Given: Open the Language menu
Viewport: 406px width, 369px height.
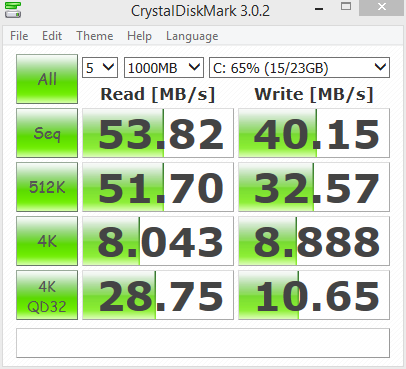Looking at the screenshot, I should pyautogui.click(x=192, y=36).
